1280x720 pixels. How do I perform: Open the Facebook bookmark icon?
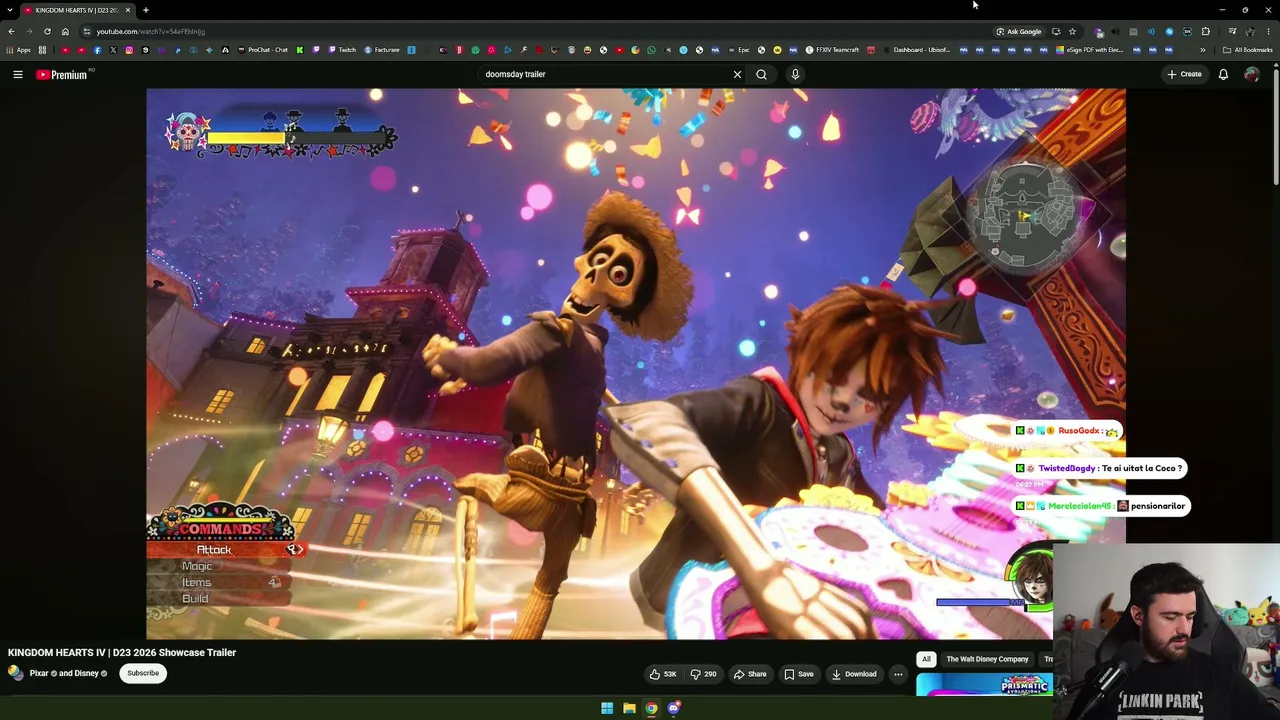coord(97,50)
